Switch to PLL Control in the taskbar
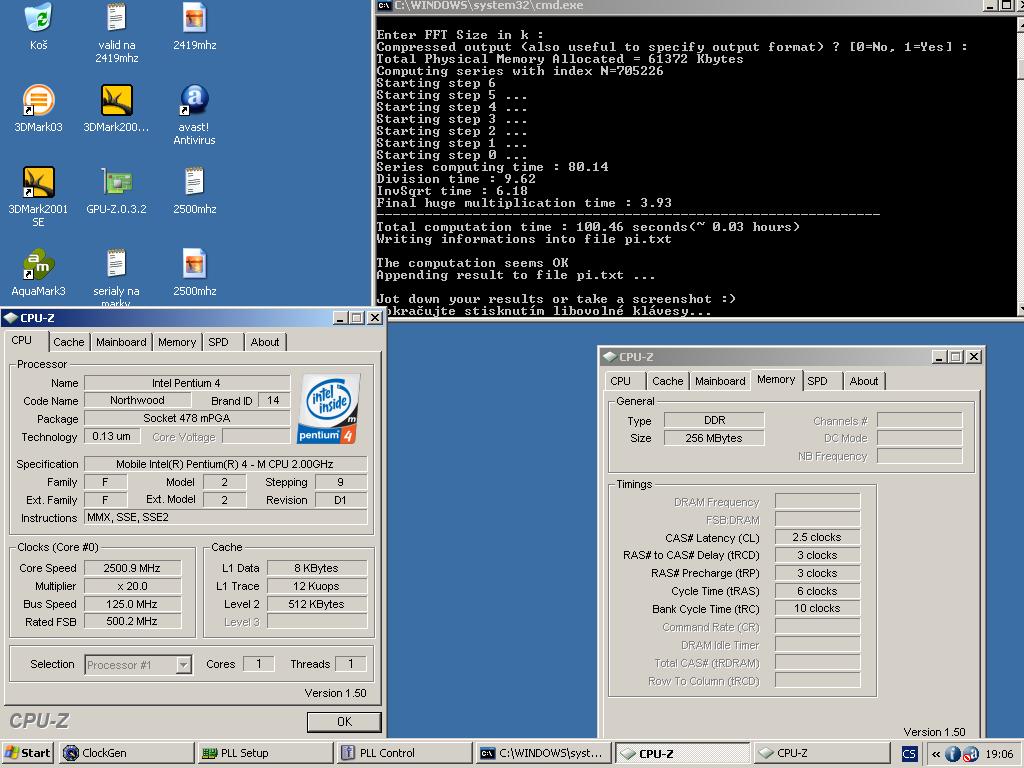 click(404, 753)
